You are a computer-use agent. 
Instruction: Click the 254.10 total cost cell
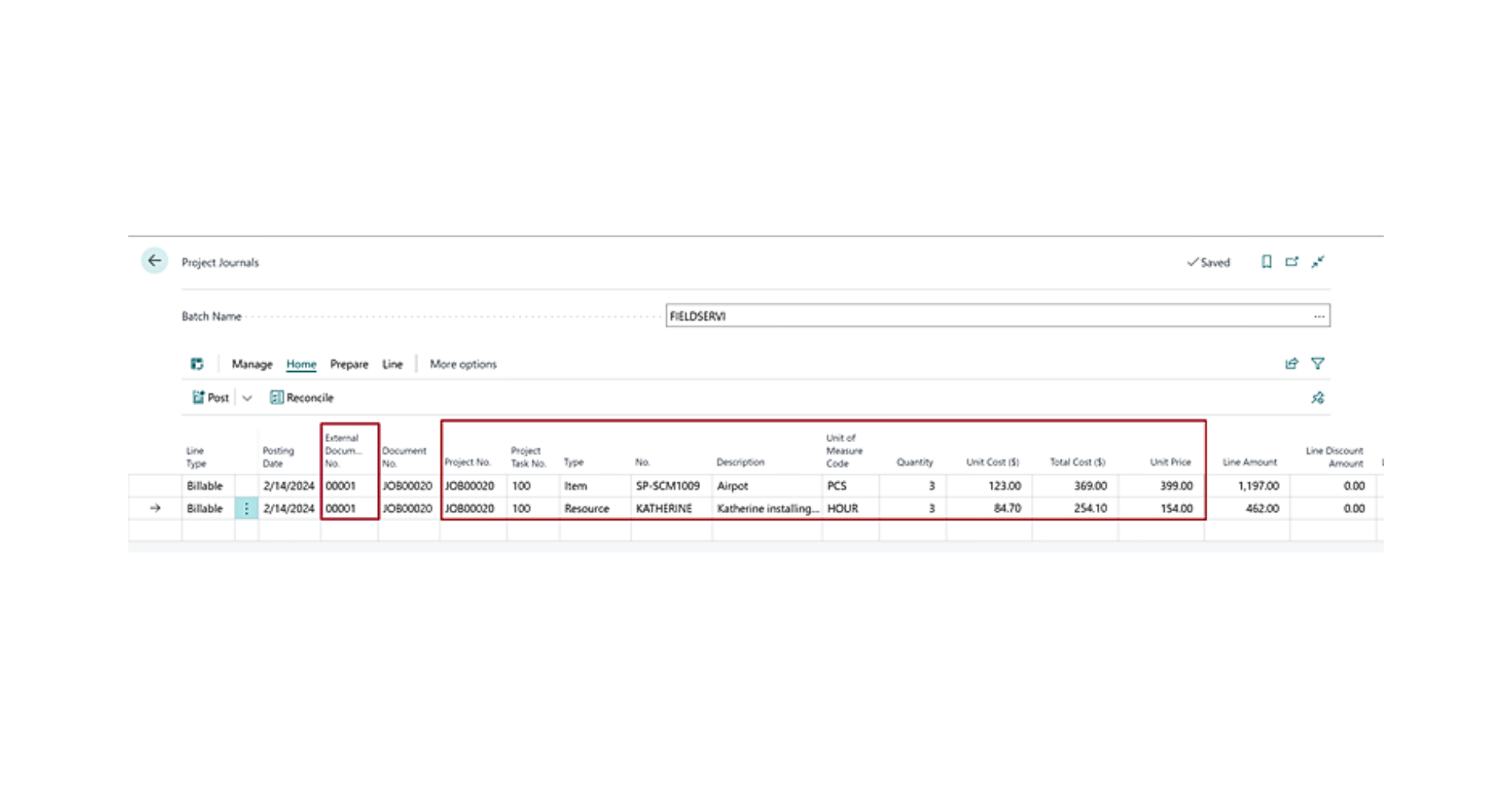[x=1075, y=509]
